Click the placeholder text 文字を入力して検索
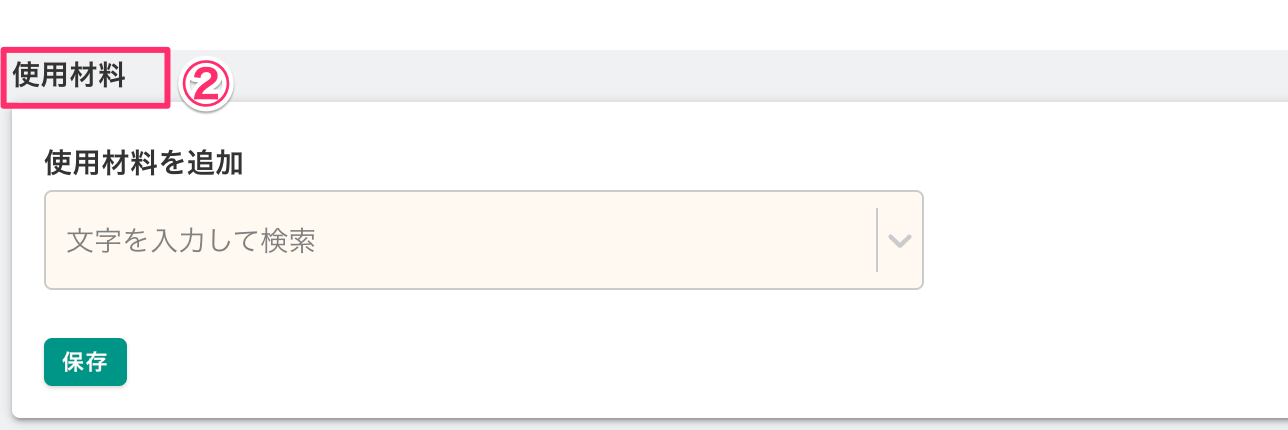1288x430 pixels. (x=191, y=241)
